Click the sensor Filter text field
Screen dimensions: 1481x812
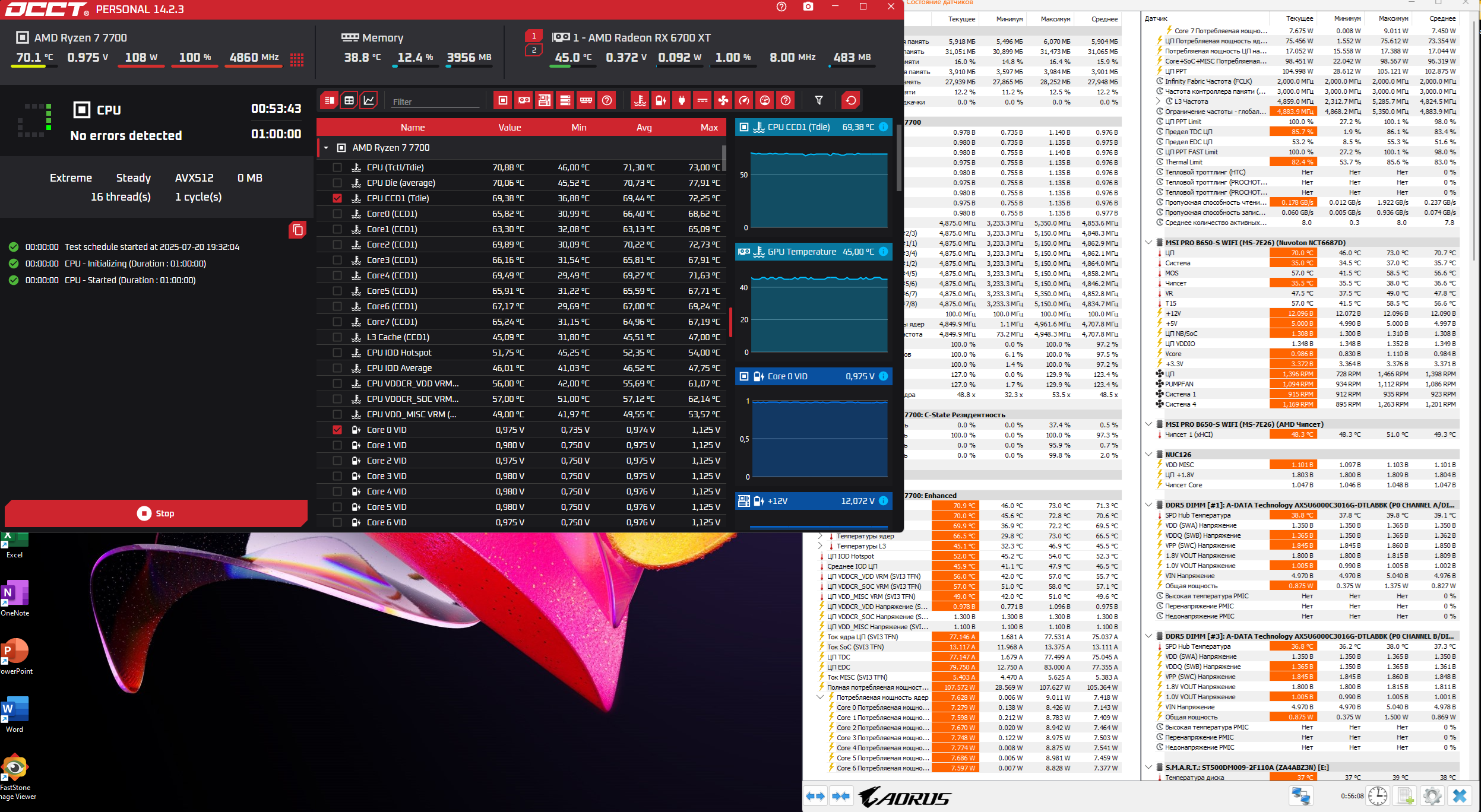tap(435, 101)
